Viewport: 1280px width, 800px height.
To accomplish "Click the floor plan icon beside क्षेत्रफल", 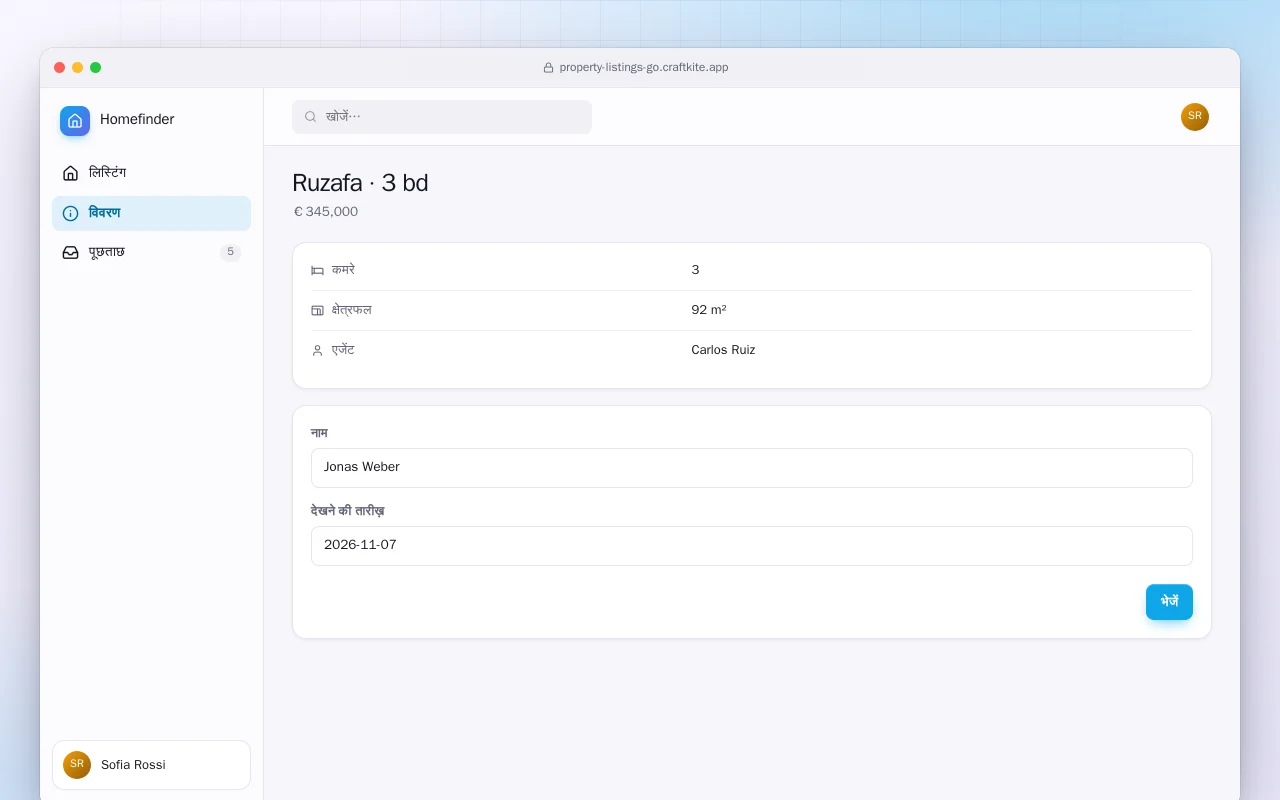I will pyautogui.click(x=317, y=310).
